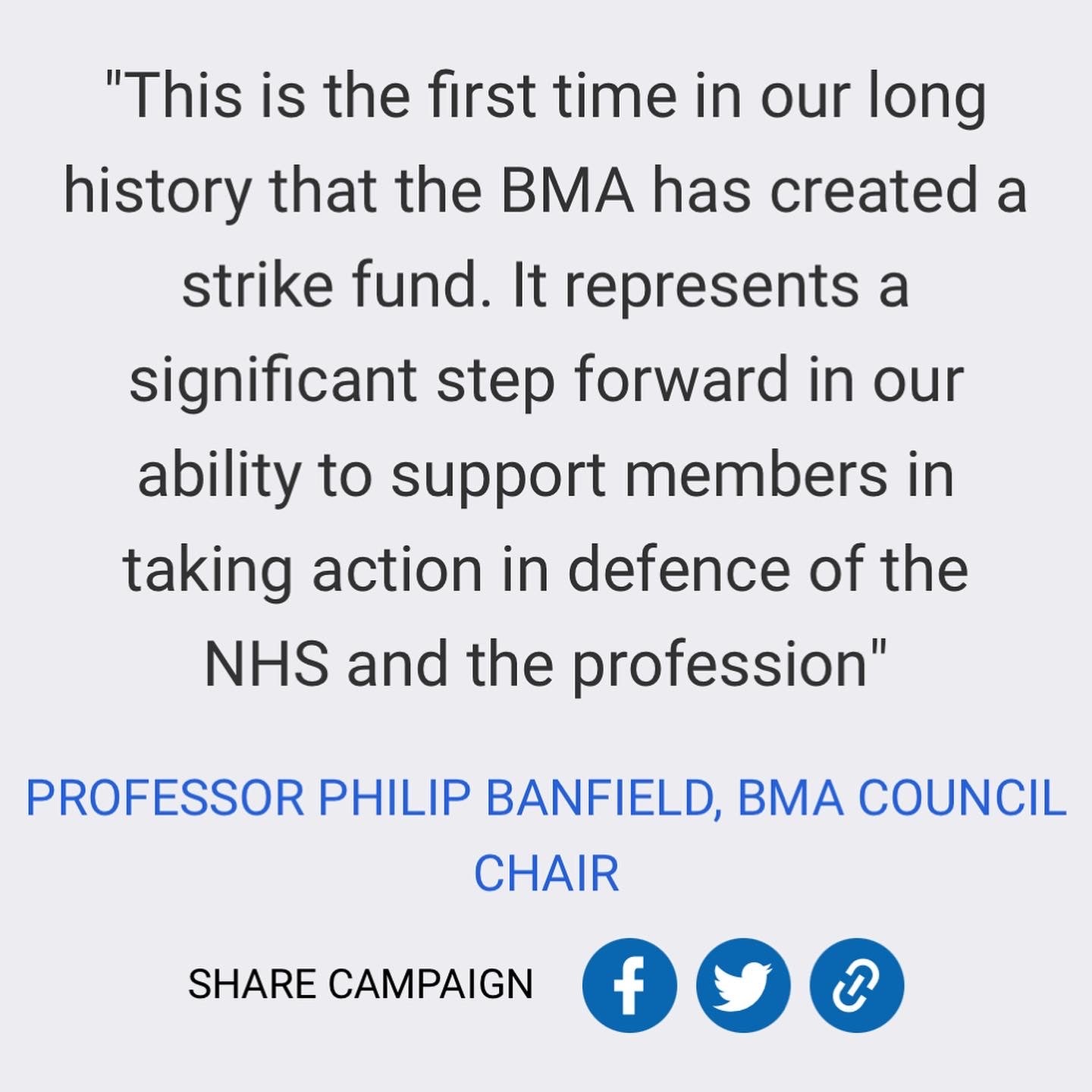Viewport: 1092px width, 1092px height.
Task: Click the word CHAIR below the name
Action: point(546,874)
